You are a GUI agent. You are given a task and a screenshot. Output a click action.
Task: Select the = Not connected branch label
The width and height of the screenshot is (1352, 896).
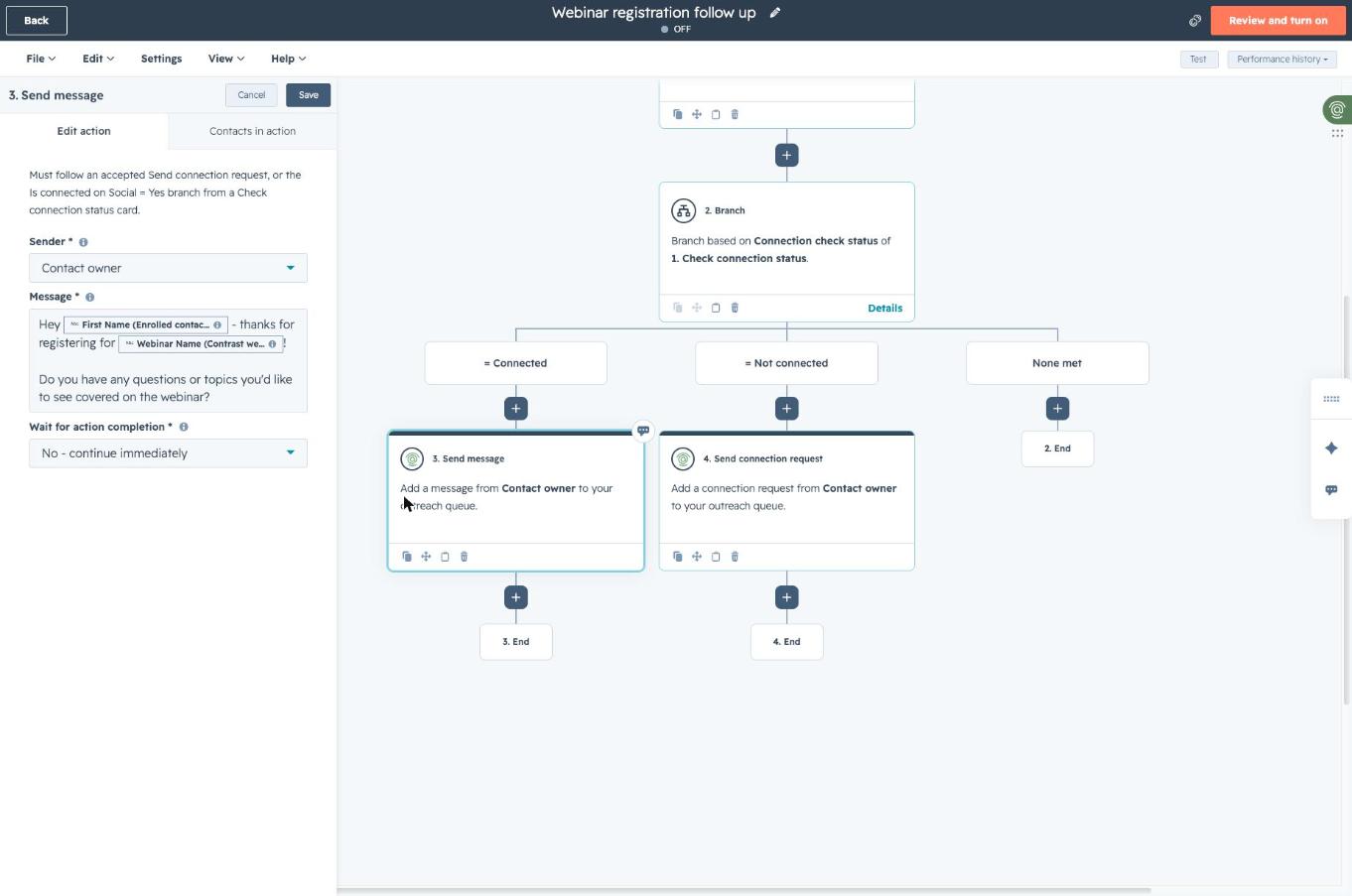[x=786, y=363]
